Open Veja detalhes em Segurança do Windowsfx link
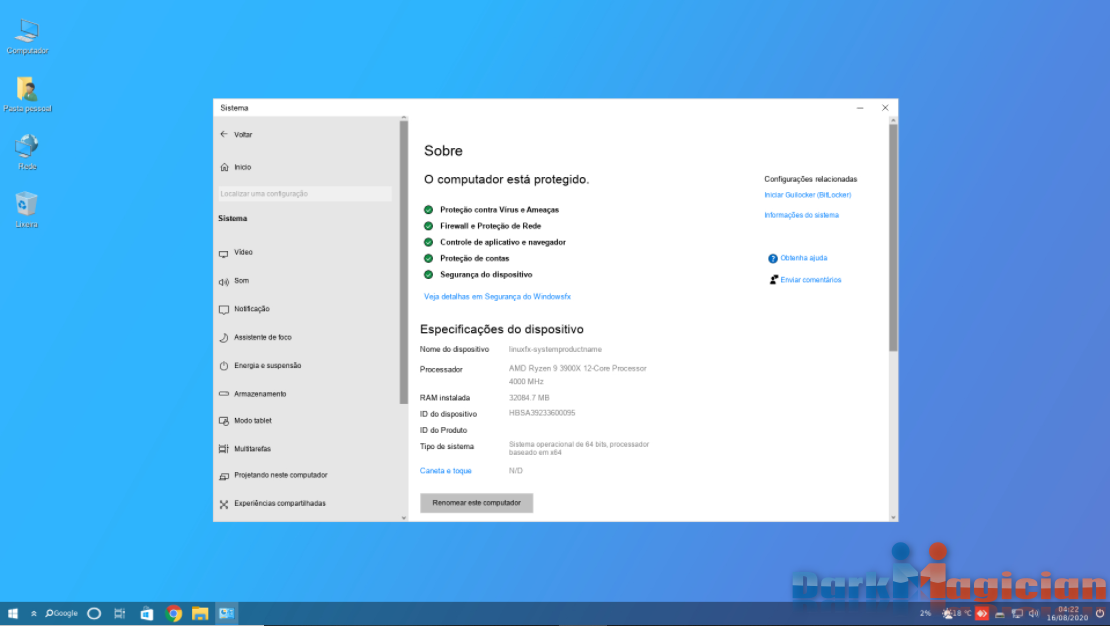Screen dimensions: 1110x626 497,297
